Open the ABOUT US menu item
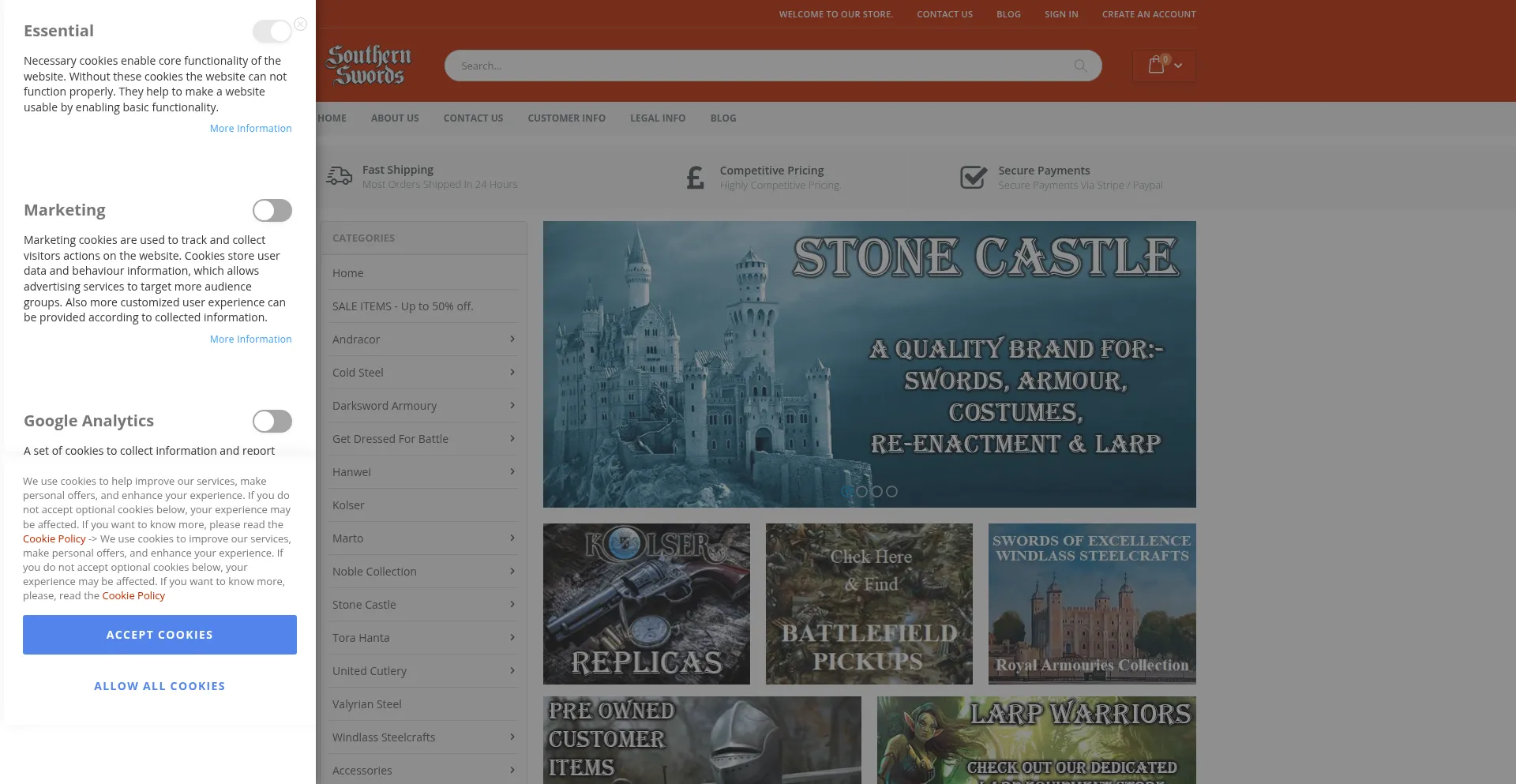This screenshot has width=1516, height=784. click(x=395, y=118)
